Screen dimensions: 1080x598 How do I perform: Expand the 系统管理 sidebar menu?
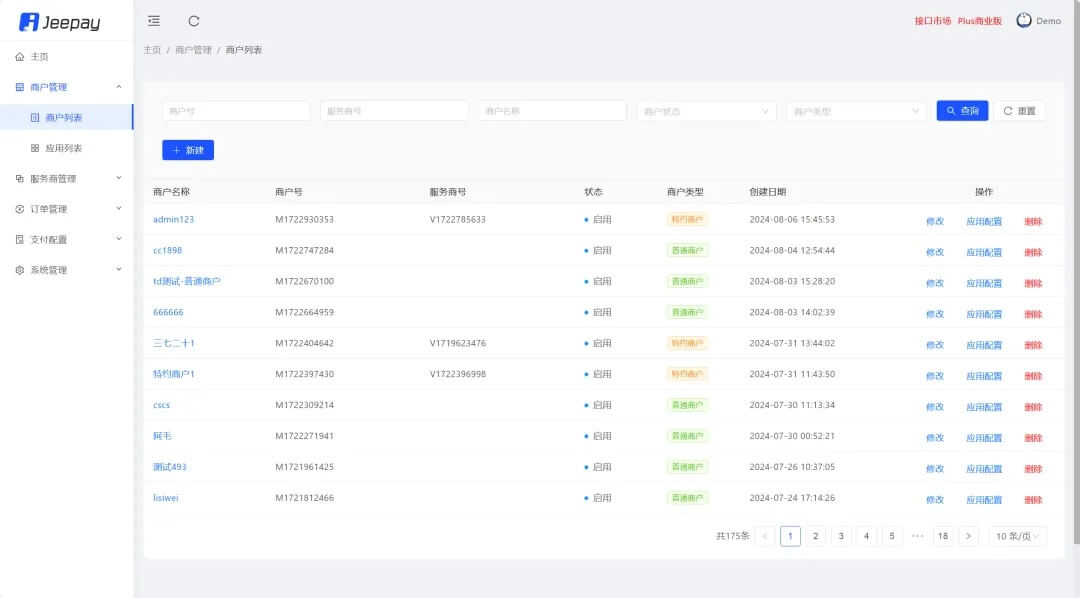(66, 270)
